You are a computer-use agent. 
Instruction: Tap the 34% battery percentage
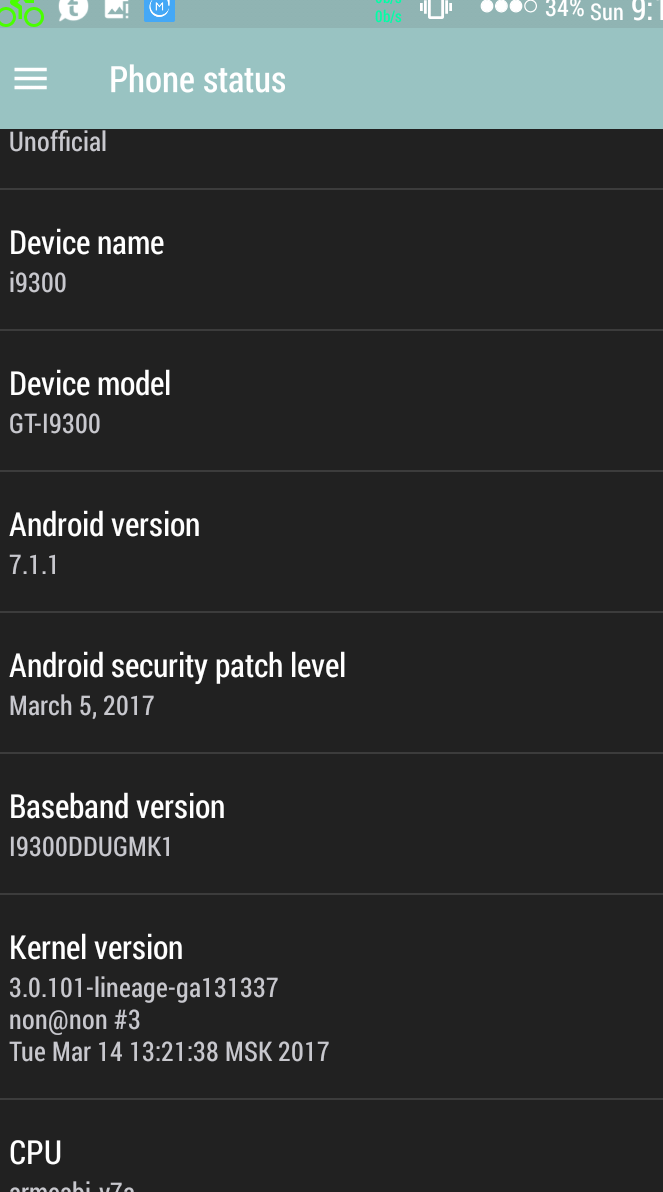click(x=564, y=8)
